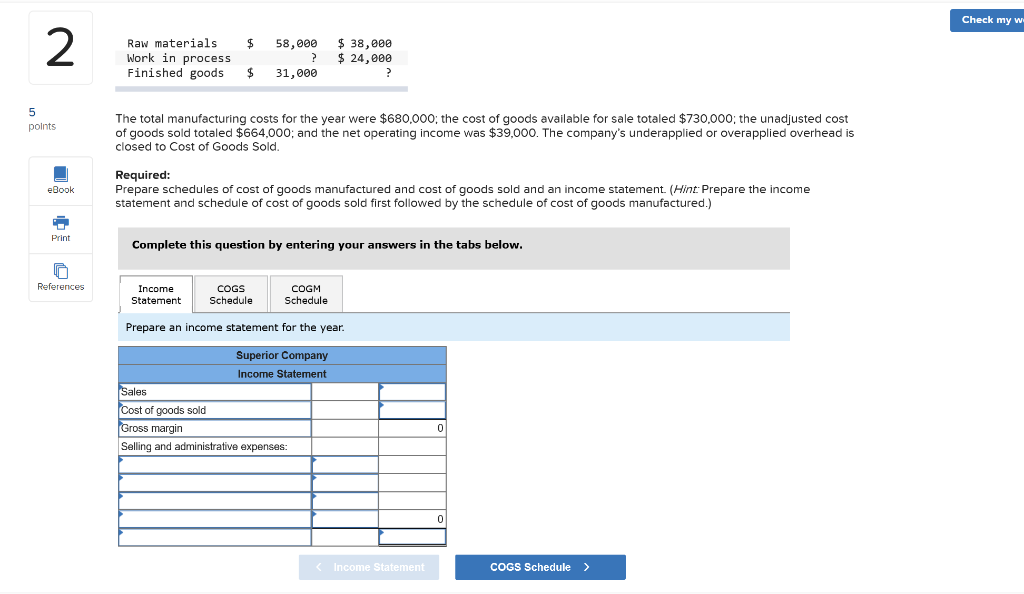This screenshot has height=594, width=1024.
Task: Click the question number 2 box
Action: [x=61, y=48]
